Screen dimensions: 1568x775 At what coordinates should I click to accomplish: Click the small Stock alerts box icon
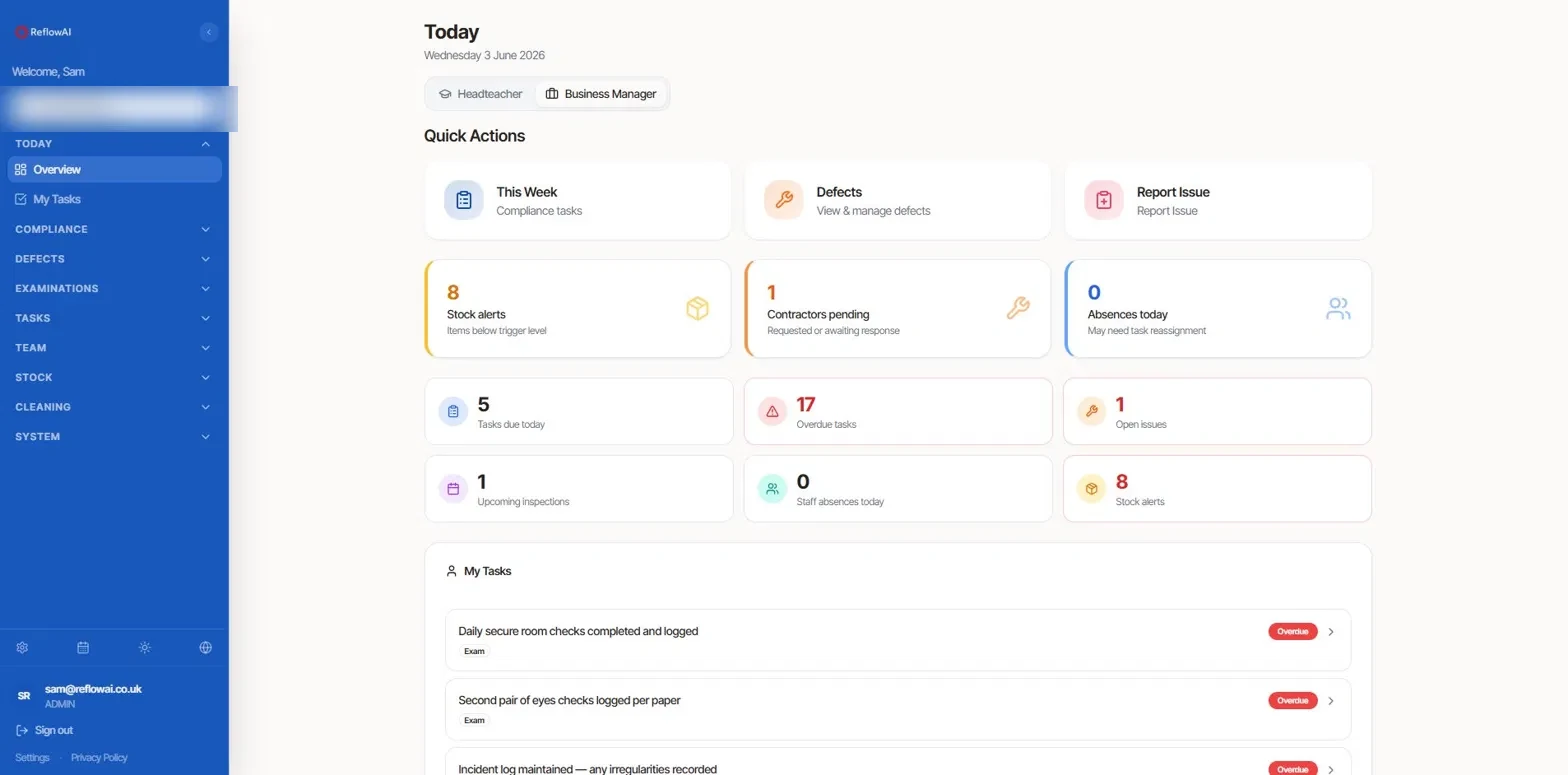1092,489
